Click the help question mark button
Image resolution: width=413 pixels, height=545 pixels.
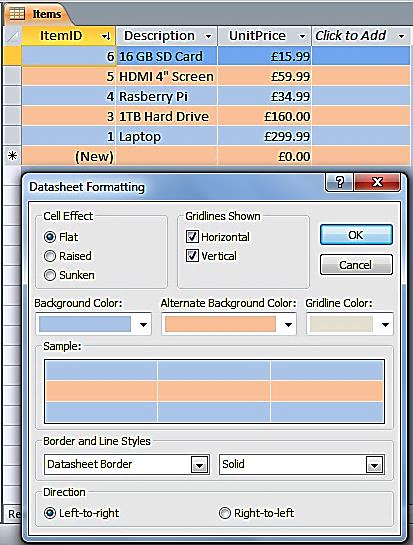[x=339, y=182]
